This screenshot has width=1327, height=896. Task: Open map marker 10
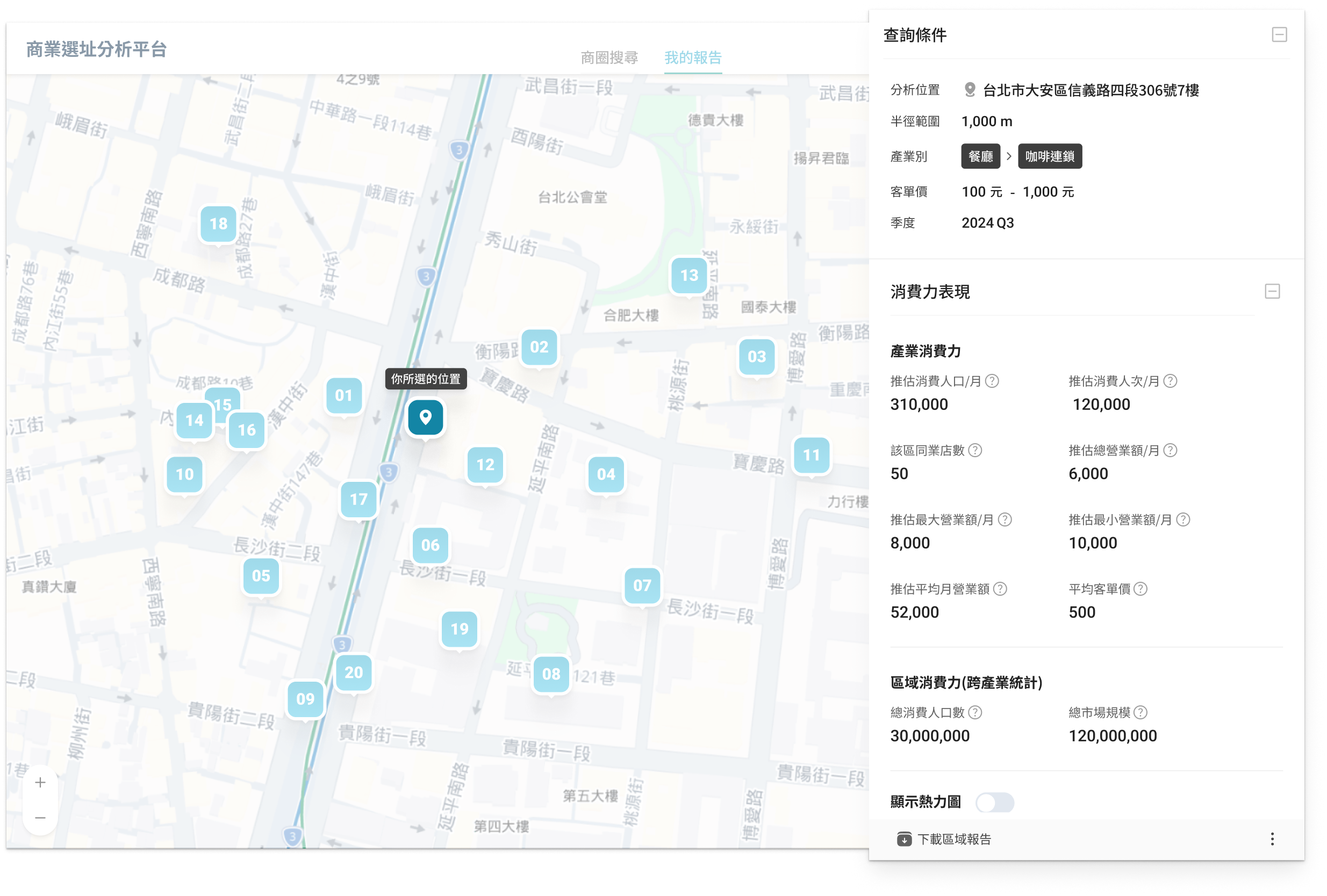pos(184,474)
